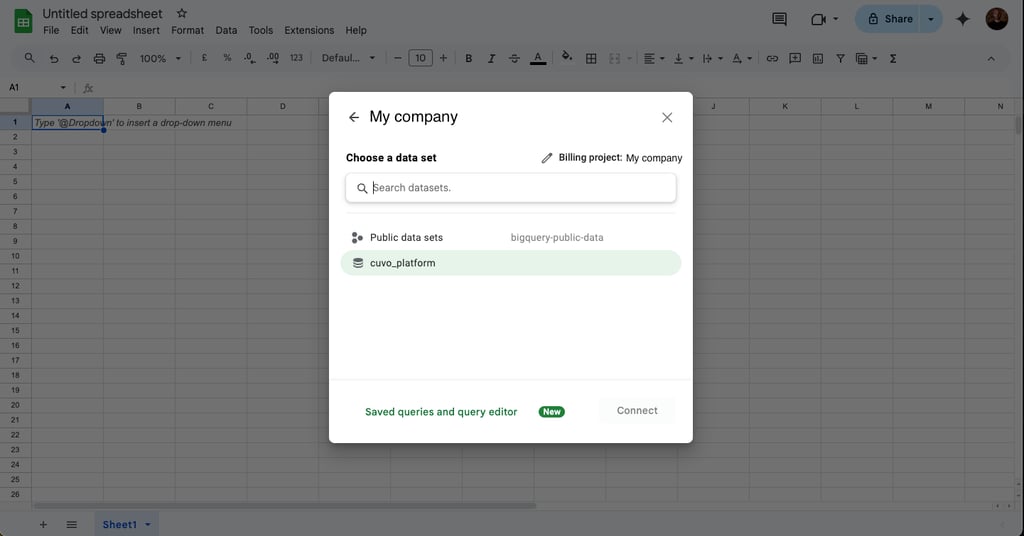Image resolution: width=1024 pixels, height=536 pixels.
Task: Toggle strikethrough formatting
Action: point(514,59)
